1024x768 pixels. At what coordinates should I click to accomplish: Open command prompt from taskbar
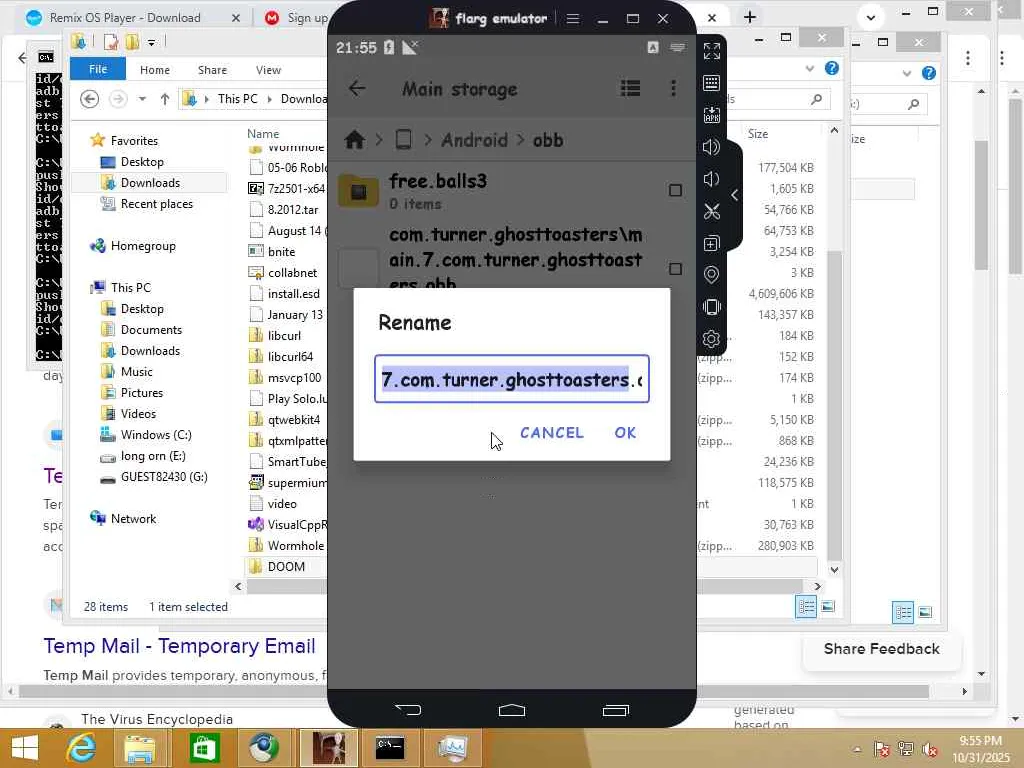391,748
